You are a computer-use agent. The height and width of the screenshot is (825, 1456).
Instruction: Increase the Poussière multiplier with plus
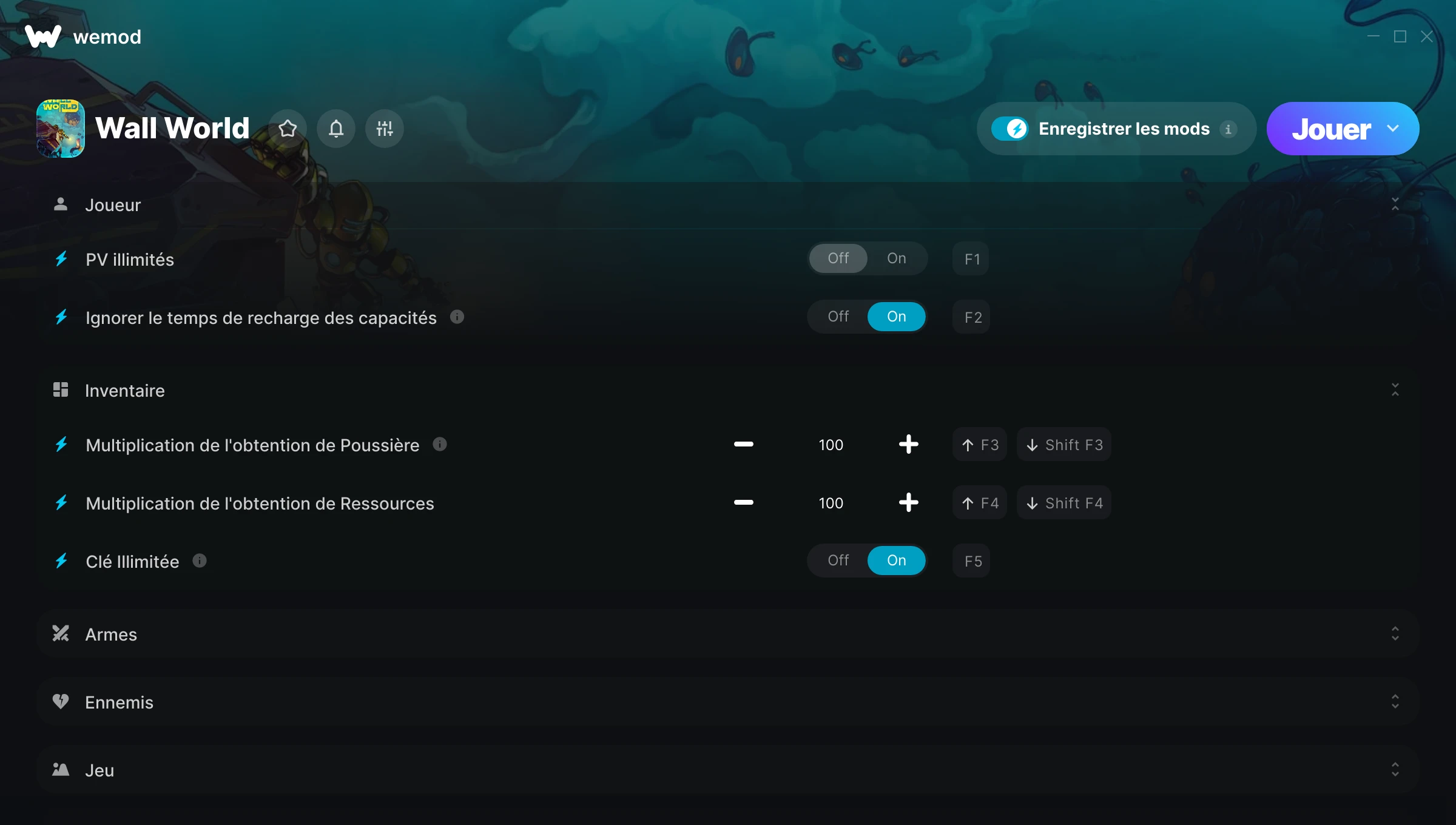pos(908,444)
